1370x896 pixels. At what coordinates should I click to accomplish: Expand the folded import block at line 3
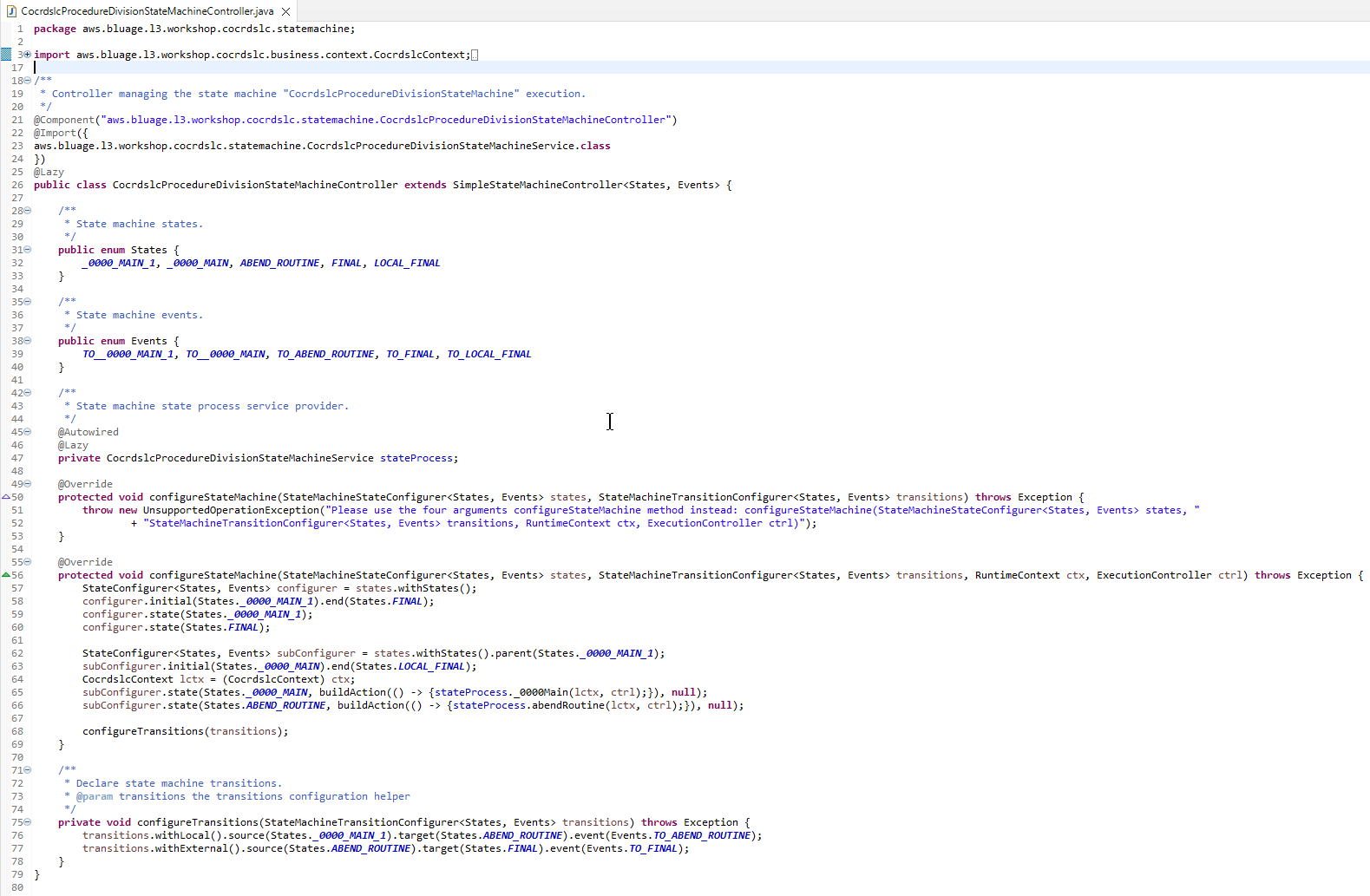[28, 55]
